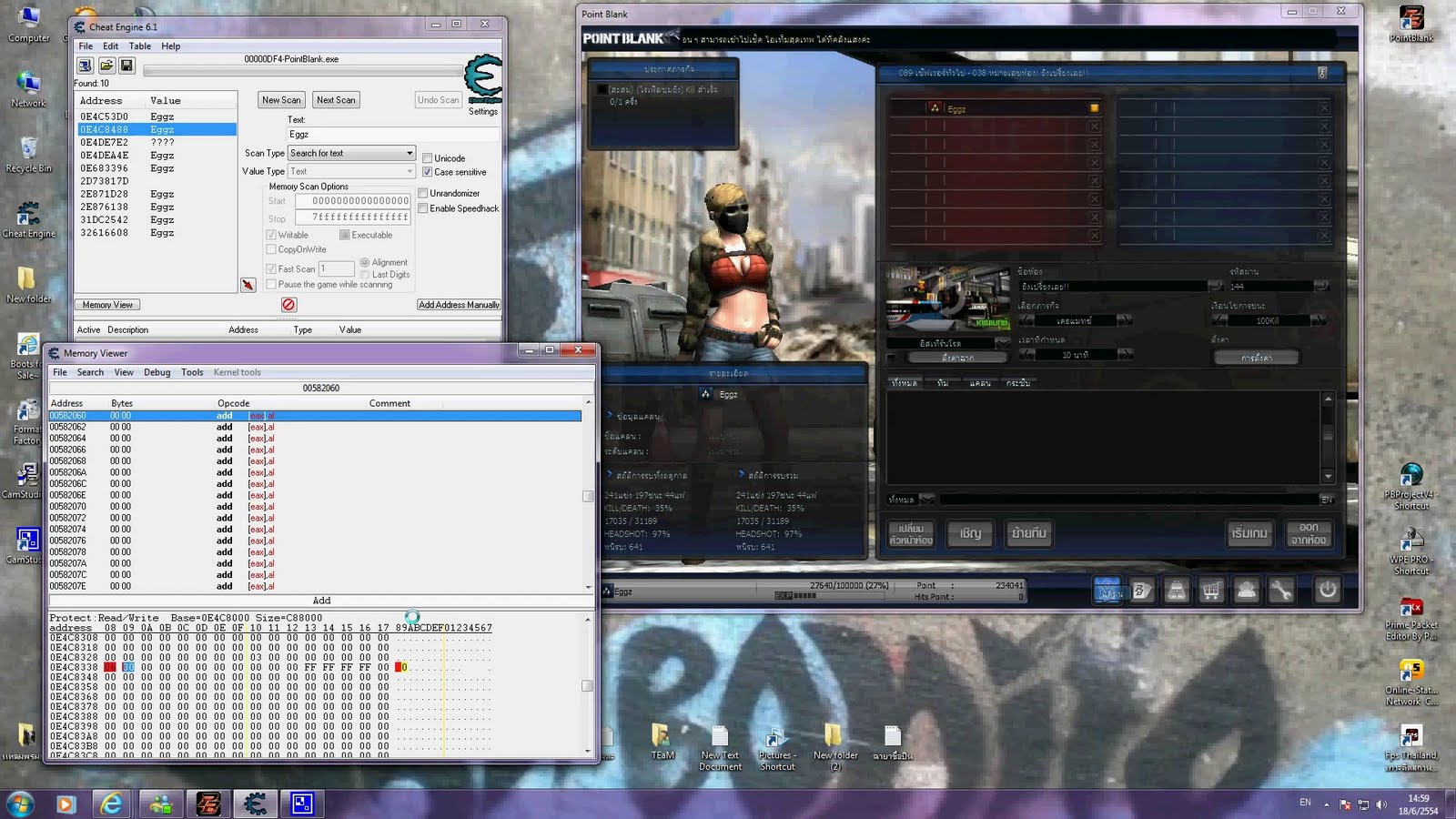Click the New Scan button
This screenshot has height=819, width=1456.
pyautogui.click(x=281, y=100)
